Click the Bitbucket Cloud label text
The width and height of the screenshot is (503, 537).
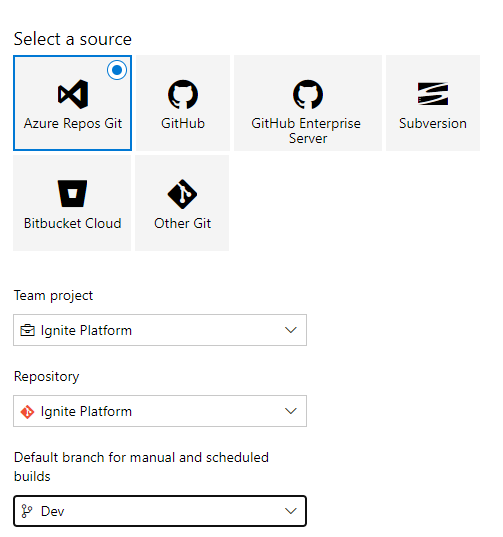(73, 224)
